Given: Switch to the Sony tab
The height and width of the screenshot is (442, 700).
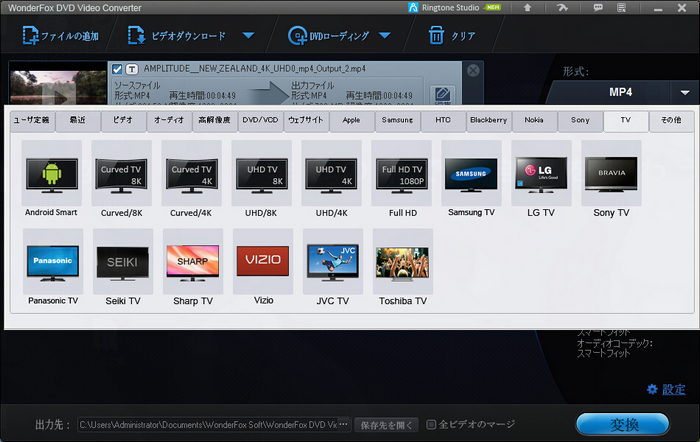Looking at the screenshot, I should (580, 121).
